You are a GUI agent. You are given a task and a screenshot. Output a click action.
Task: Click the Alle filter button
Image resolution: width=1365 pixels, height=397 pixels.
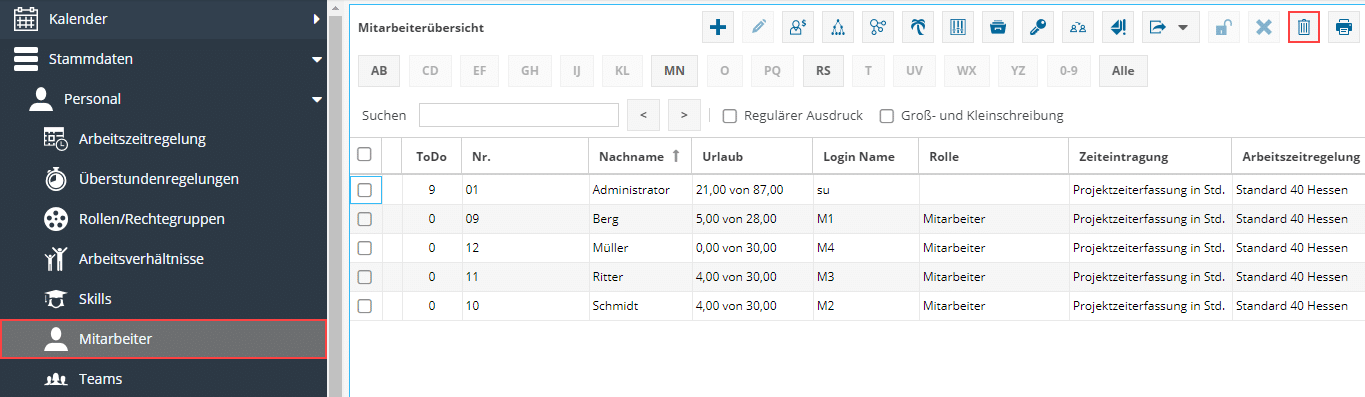point(1123,71)
